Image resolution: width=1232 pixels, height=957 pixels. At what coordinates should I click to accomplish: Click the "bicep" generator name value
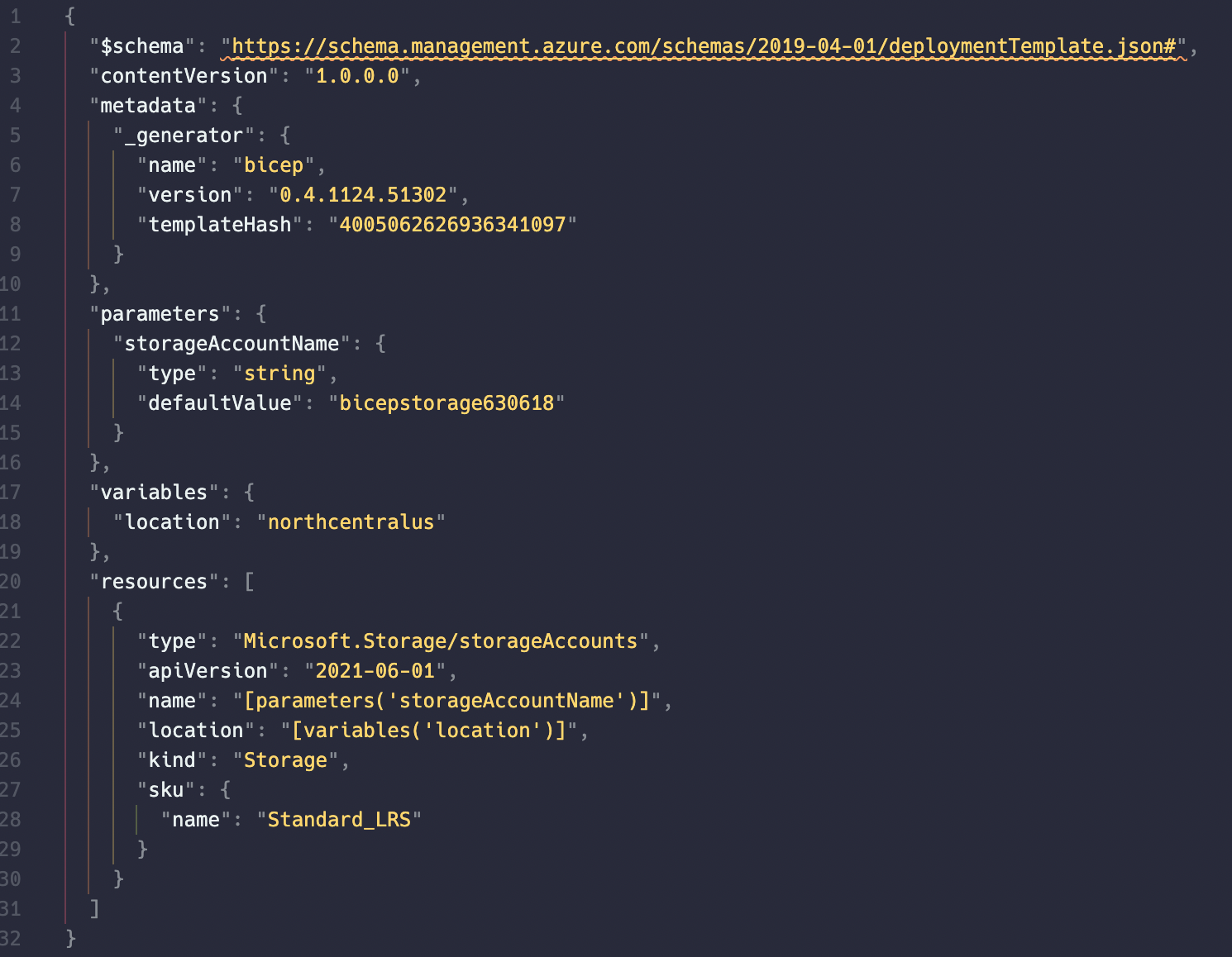(274, 165)
